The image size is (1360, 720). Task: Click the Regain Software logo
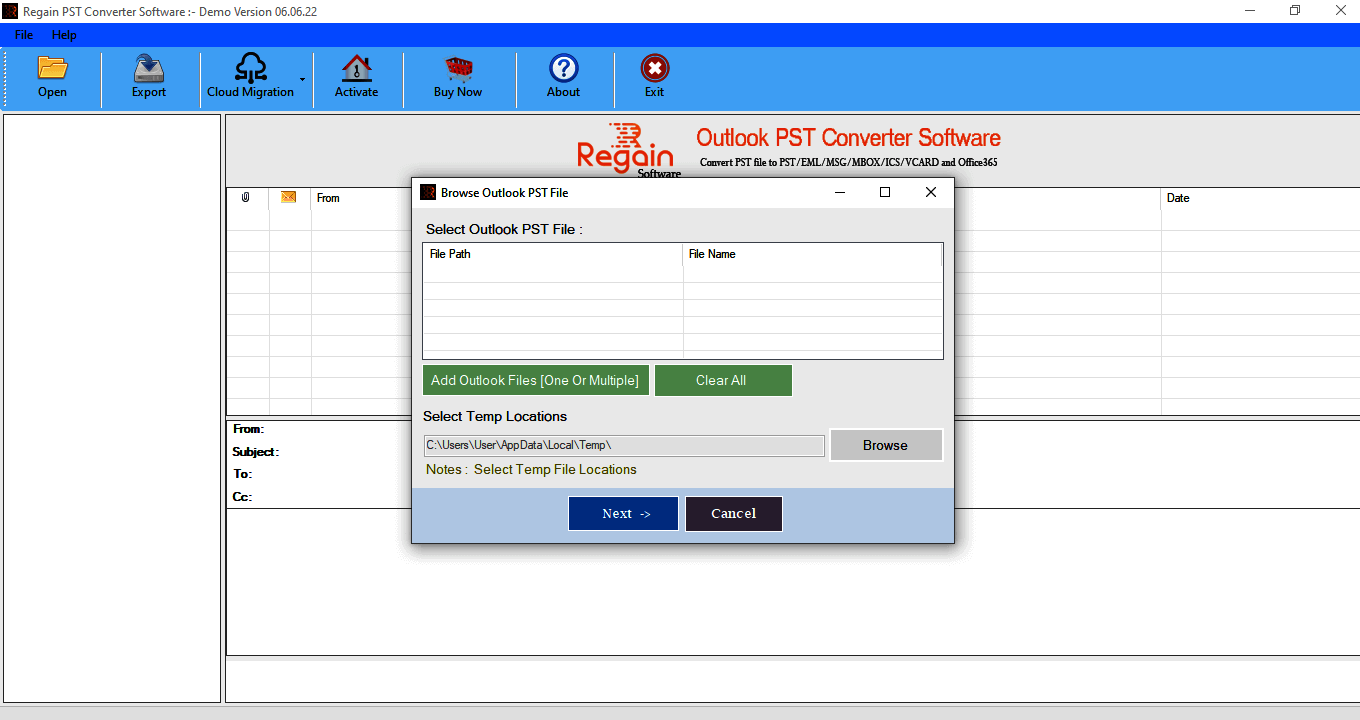628,151
